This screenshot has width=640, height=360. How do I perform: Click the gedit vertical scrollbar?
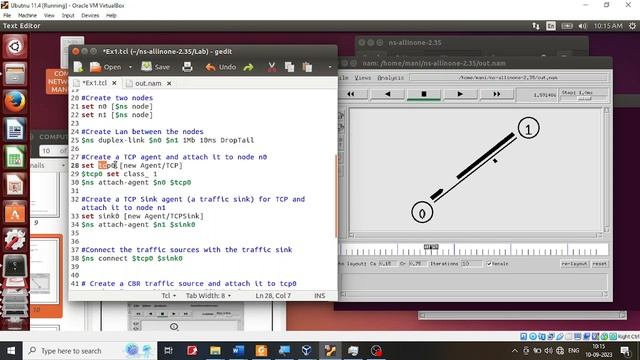[x=336, y=196]
